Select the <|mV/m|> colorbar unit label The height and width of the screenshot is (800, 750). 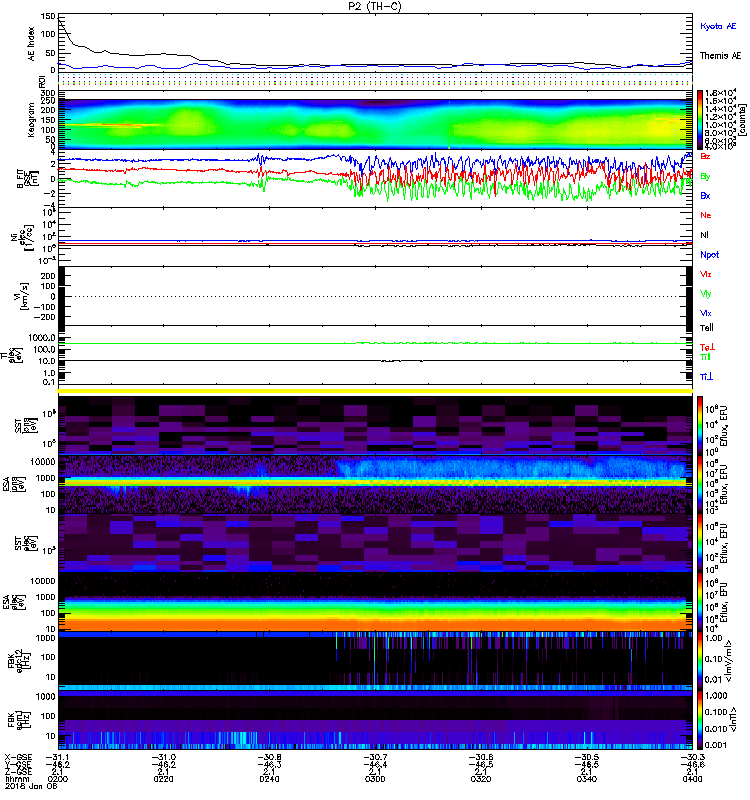(x=729, y=662)
